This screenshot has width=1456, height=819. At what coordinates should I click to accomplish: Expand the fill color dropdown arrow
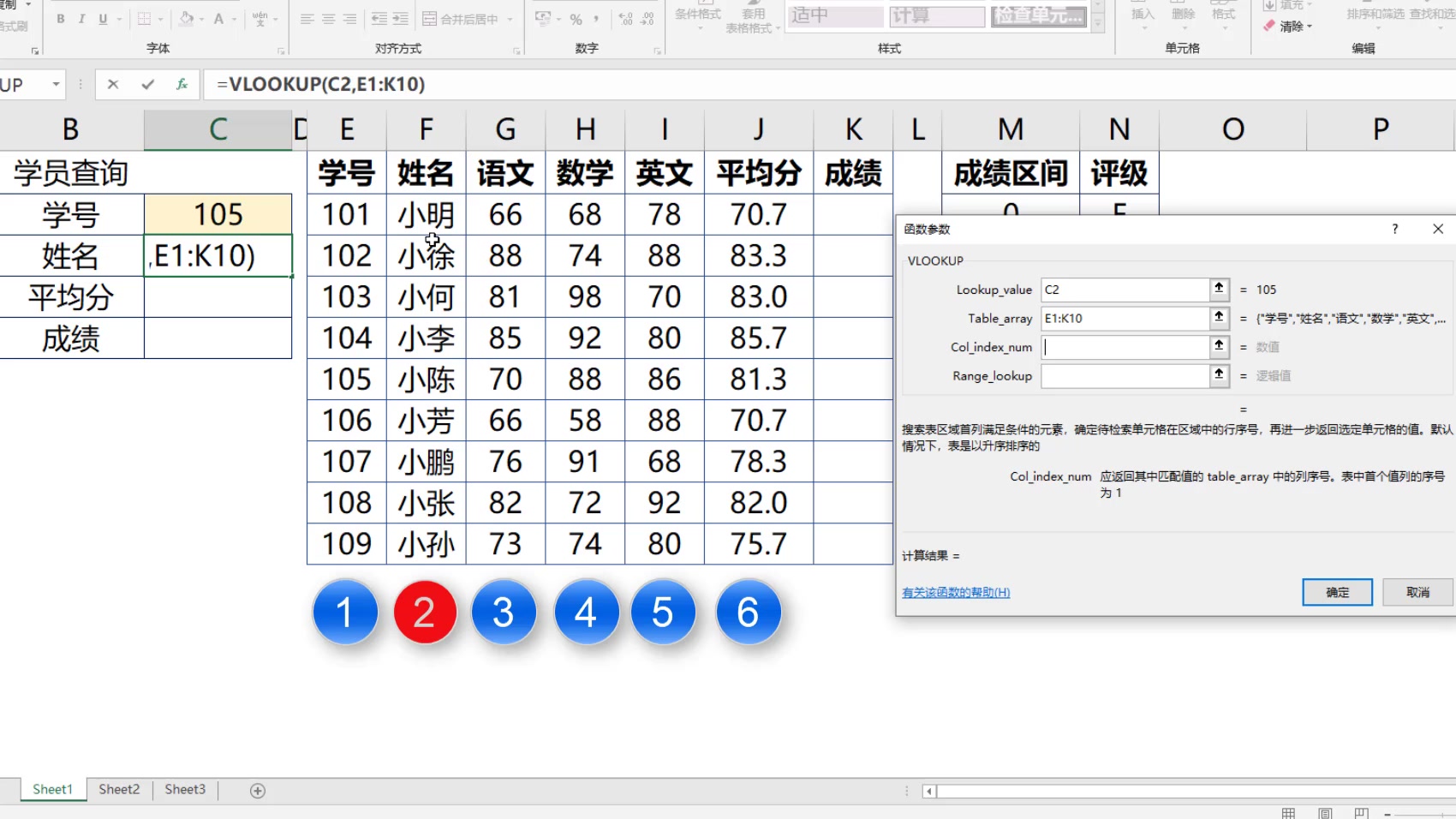coord(201,19)
